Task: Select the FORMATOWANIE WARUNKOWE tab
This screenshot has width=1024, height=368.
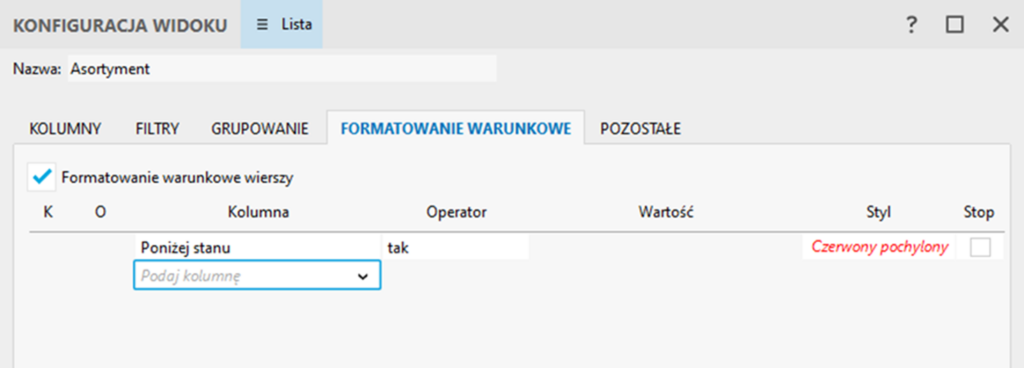Action: tap(456, 128)
